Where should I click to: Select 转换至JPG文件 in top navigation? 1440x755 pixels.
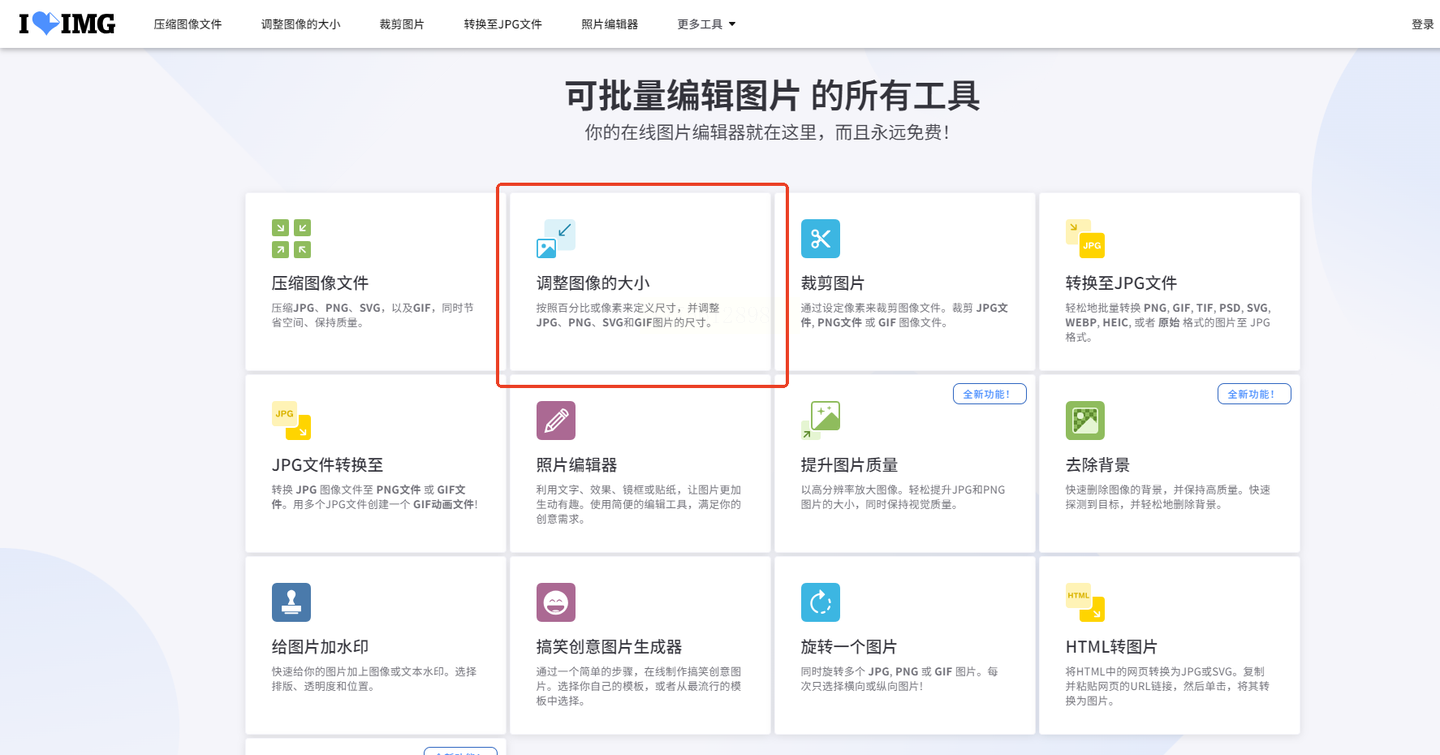tap(503, 24)
